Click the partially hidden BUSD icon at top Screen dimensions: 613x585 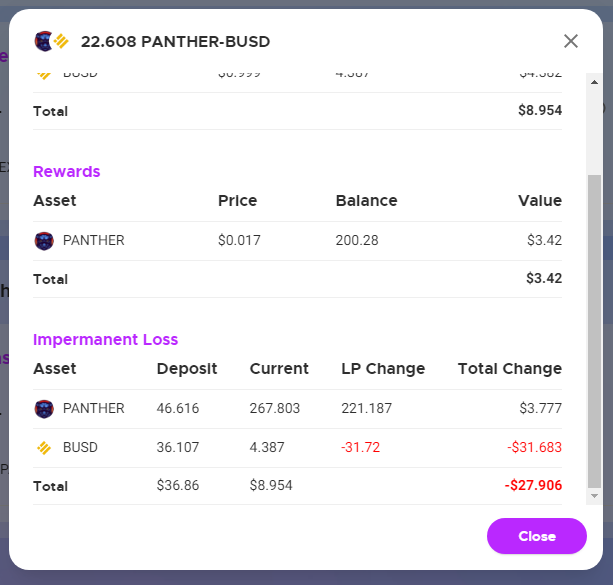(44, 75)
